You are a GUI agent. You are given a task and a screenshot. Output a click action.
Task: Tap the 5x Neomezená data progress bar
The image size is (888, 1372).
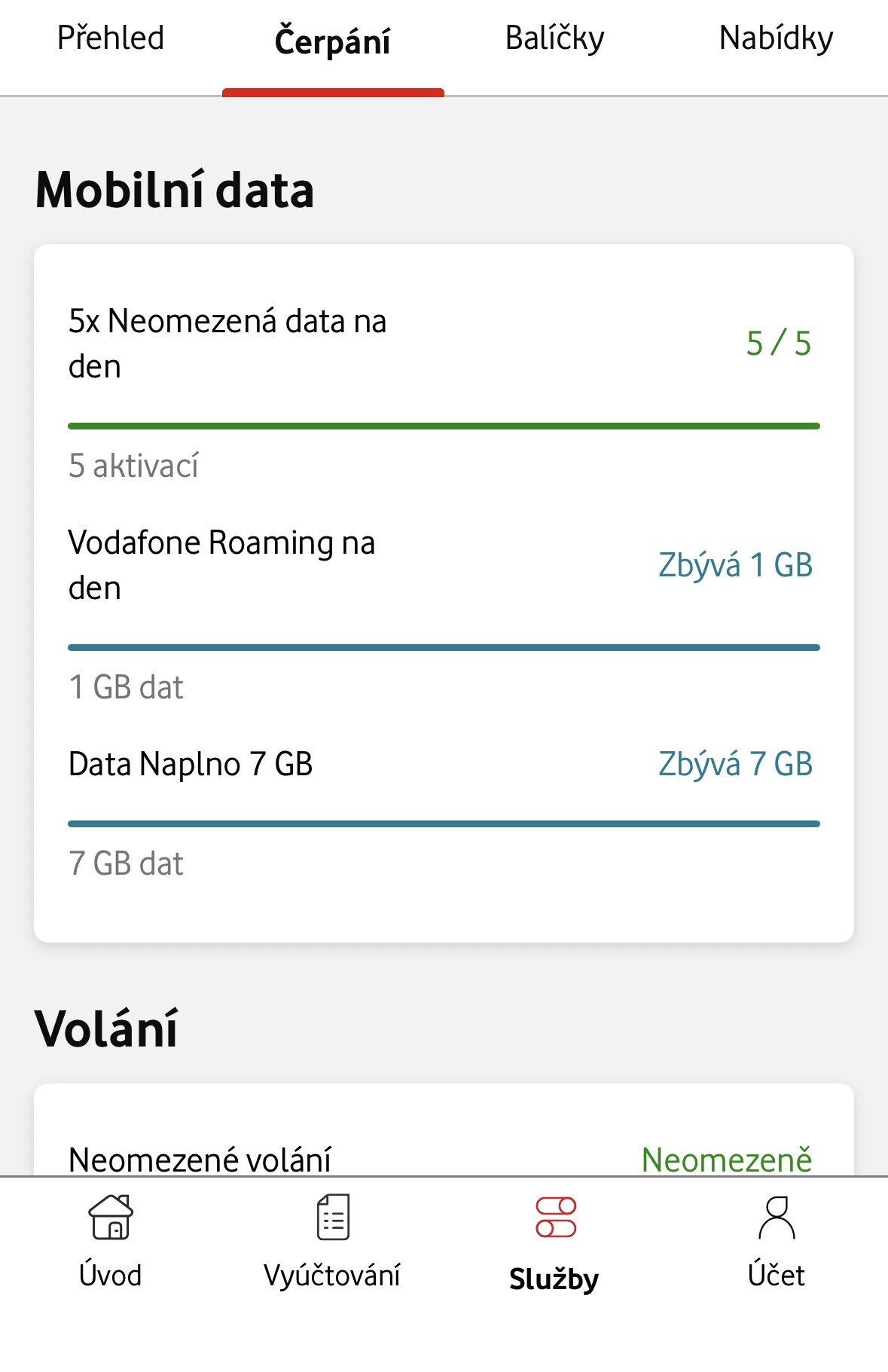tap(444, 426)
